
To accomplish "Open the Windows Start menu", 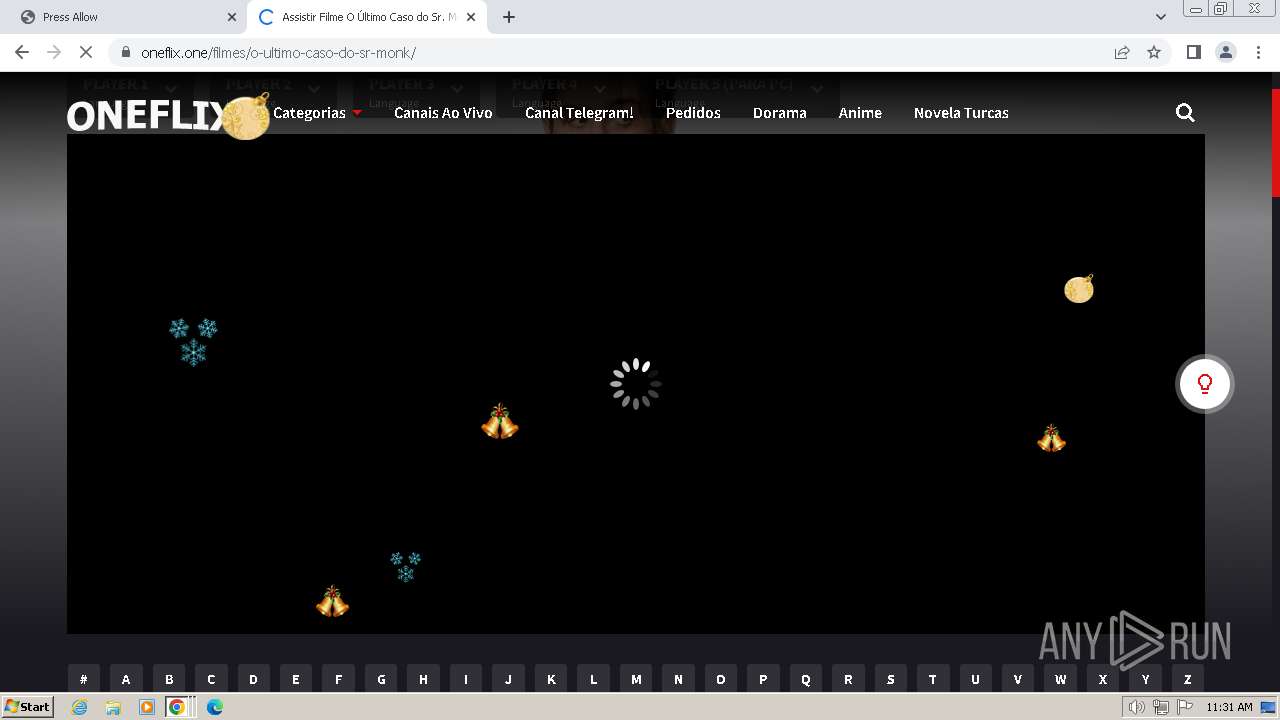I will pyautogui.click(x=28, y=707).
